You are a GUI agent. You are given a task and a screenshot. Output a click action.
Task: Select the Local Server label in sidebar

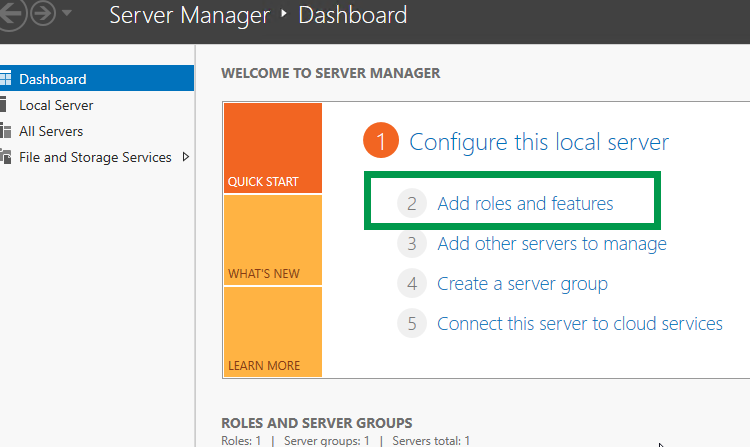(56, 105)
